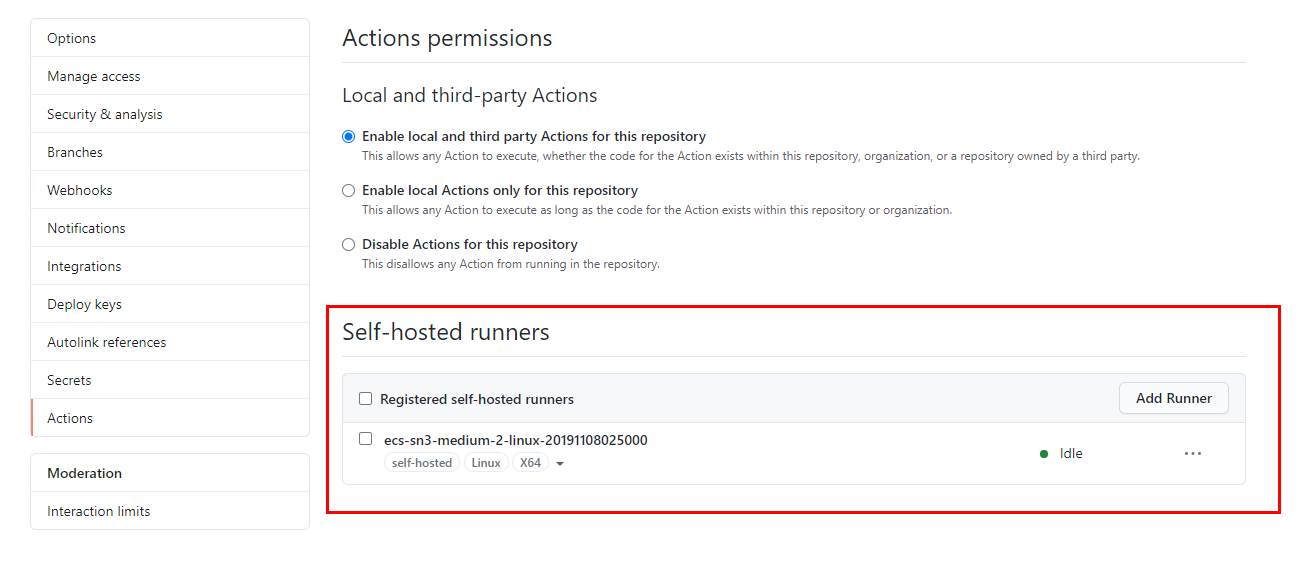Navigate to Branches settings
This screenshot has height=572, width=1314.
75,152
